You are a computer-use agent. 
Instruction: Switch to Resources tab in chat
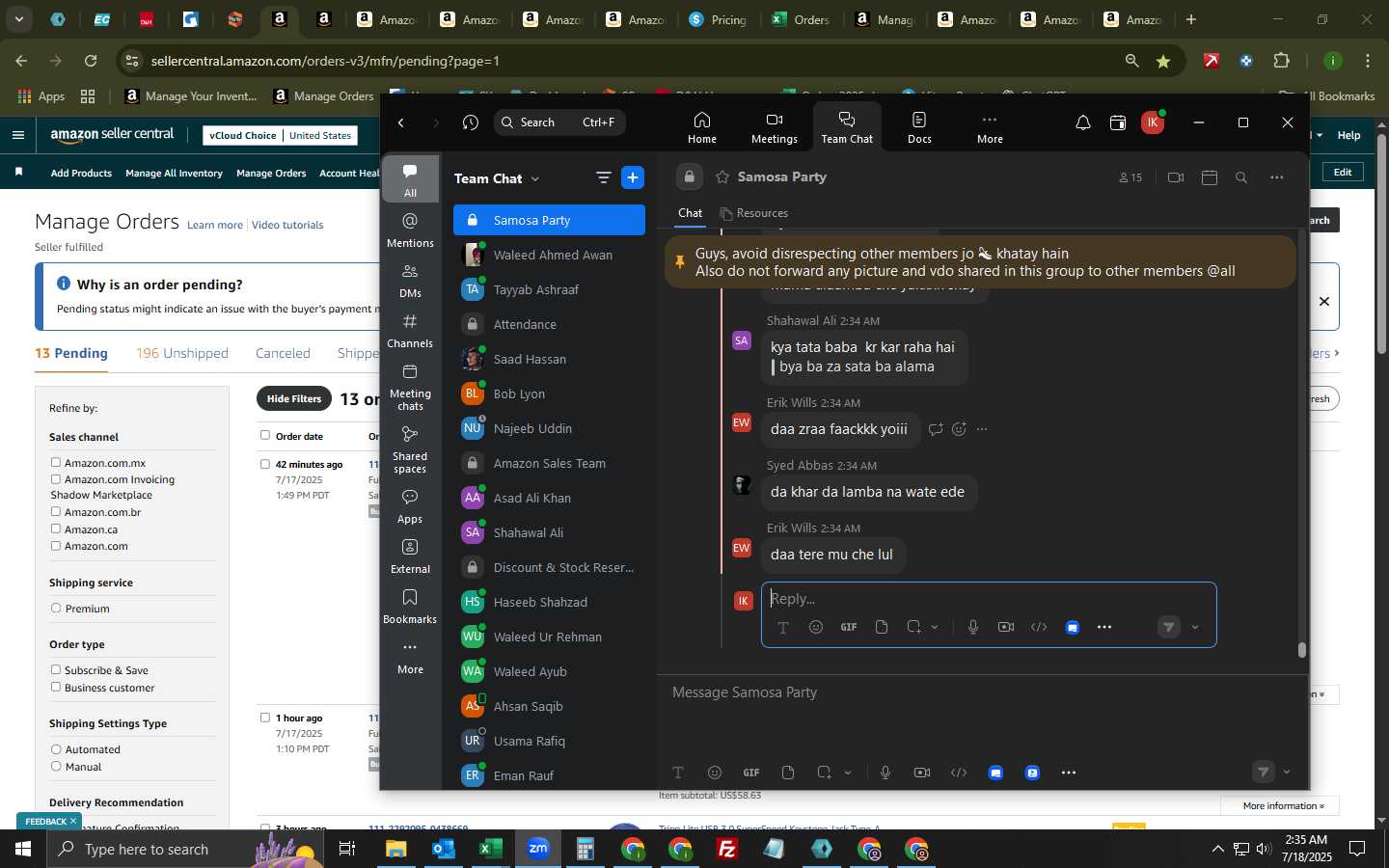tap(754, 213)
